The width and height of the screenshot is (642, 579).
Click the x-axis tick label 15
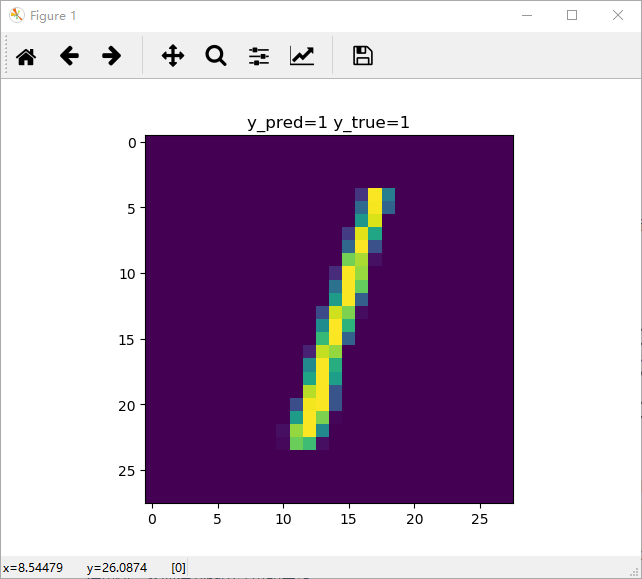(x=349, y=520)
